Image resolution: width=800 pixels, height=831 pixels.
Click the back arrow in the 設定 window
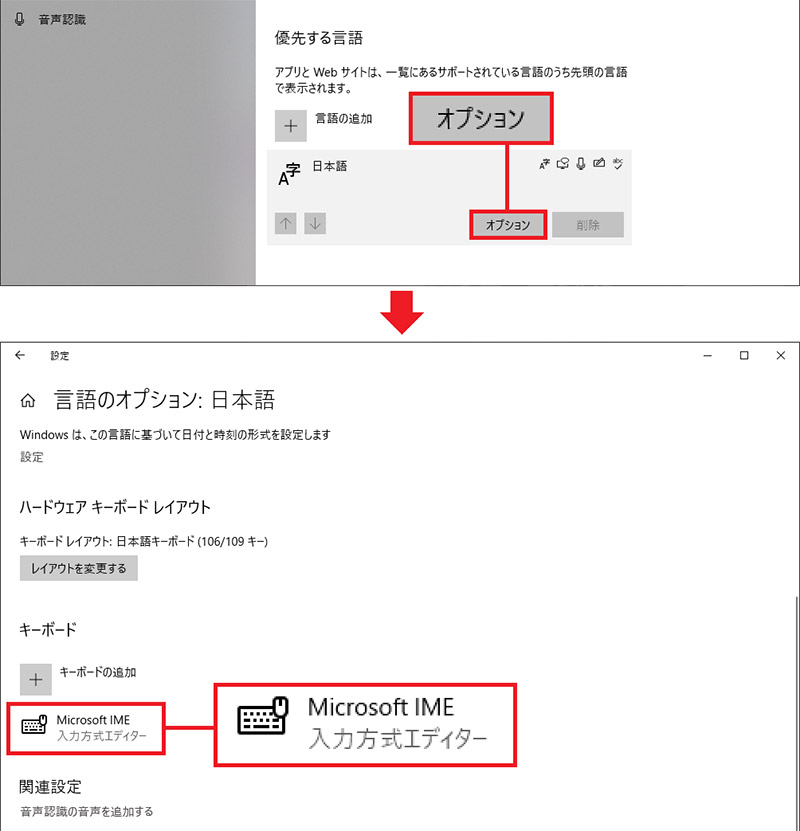coord(22,355)
